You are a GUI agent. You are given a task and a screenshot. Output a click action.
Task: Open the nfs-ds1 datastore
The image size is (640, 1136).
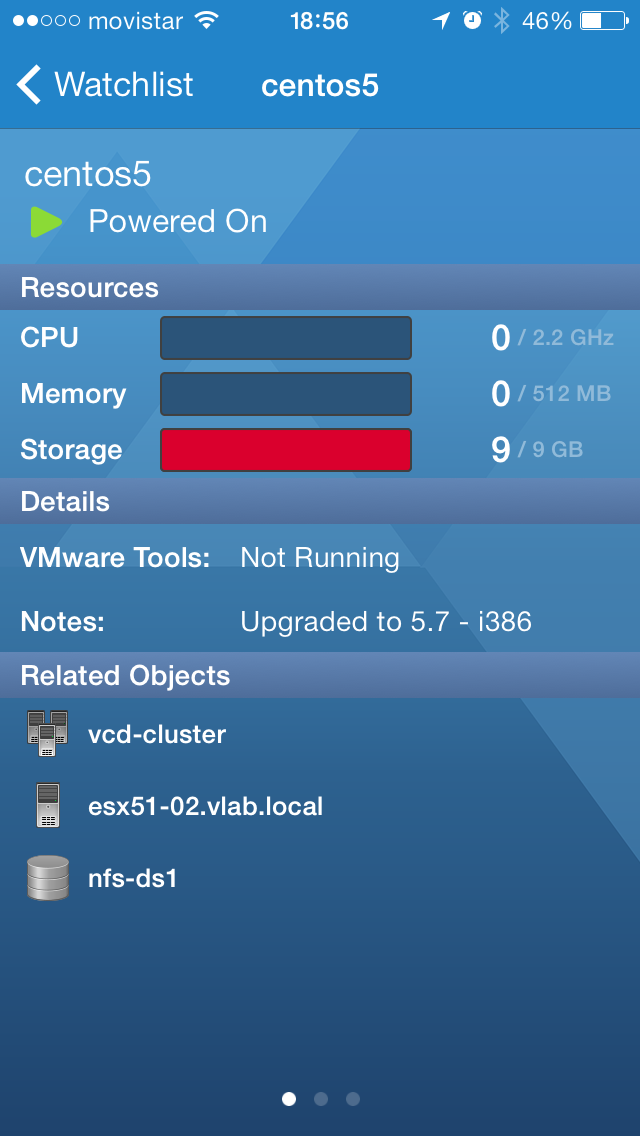132,880
